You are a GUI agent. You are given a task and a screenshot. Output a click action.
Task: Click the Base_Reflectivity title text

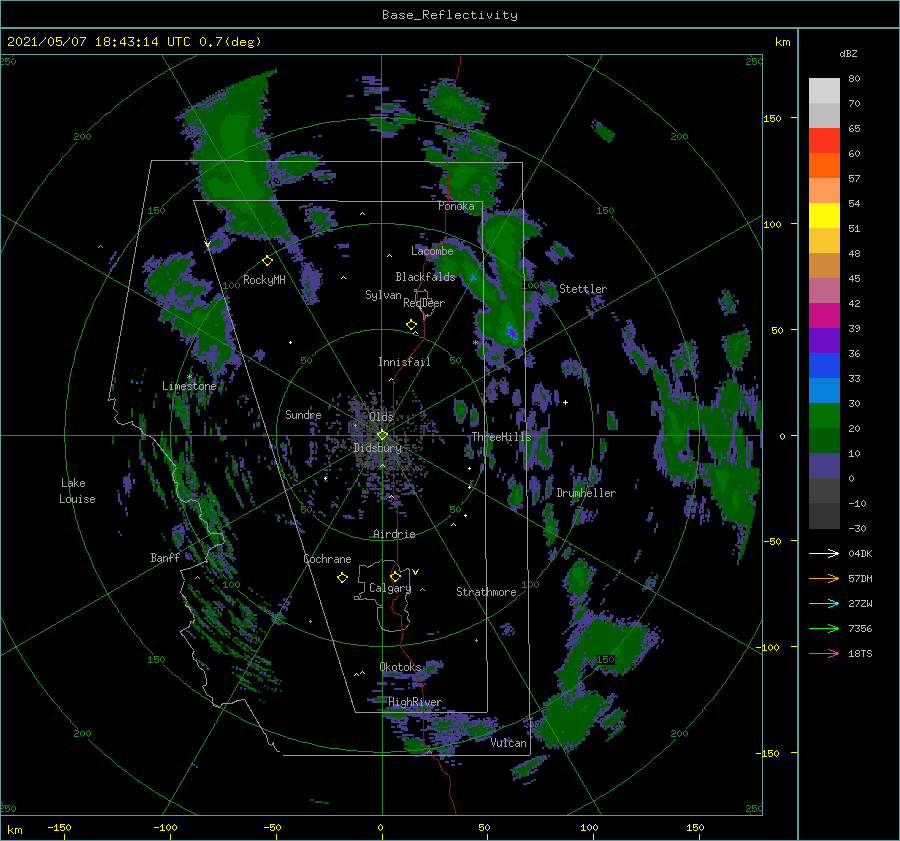point(450,15)
